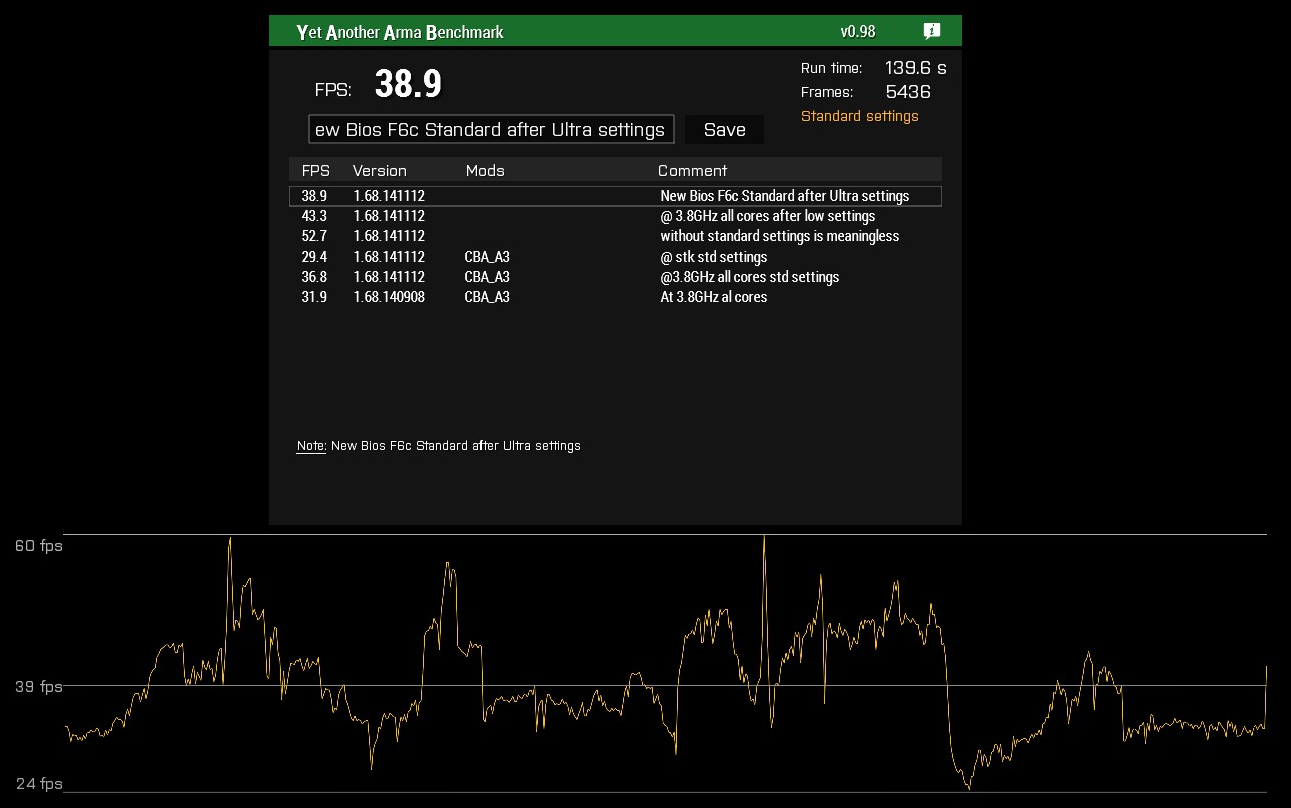Screen dimensions: 1291x808
Task: Sort results by the FPS column header
Action: pyautogui.click(x=316, y=171)
